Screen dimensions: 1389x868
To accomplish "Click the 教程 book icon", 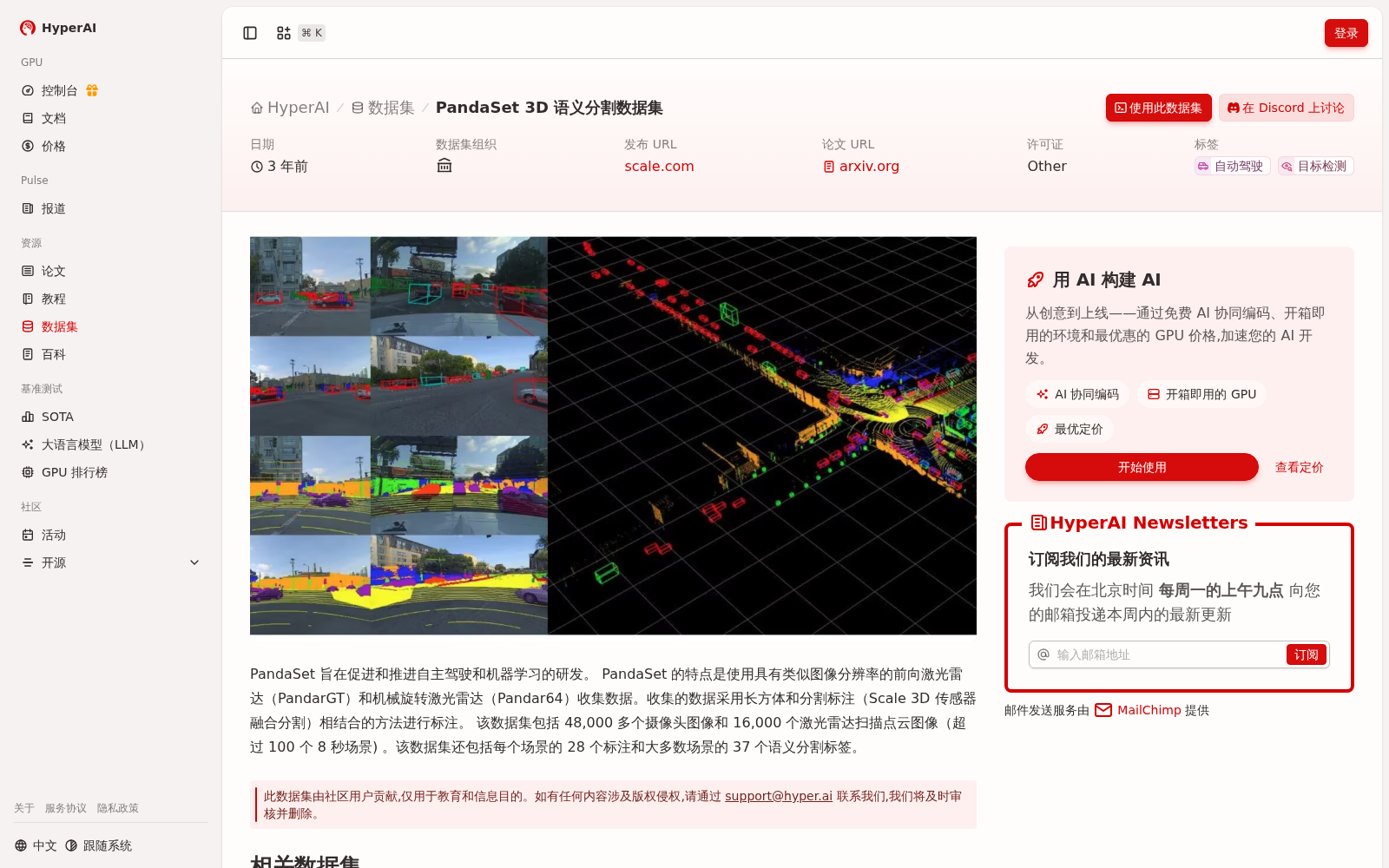I will coord(28,299).
